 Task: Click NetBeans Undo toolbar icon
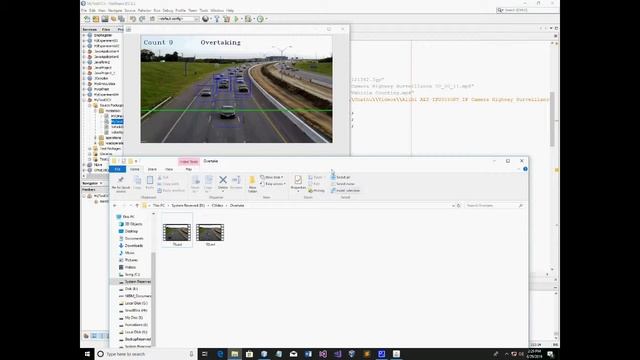[133, 19]
